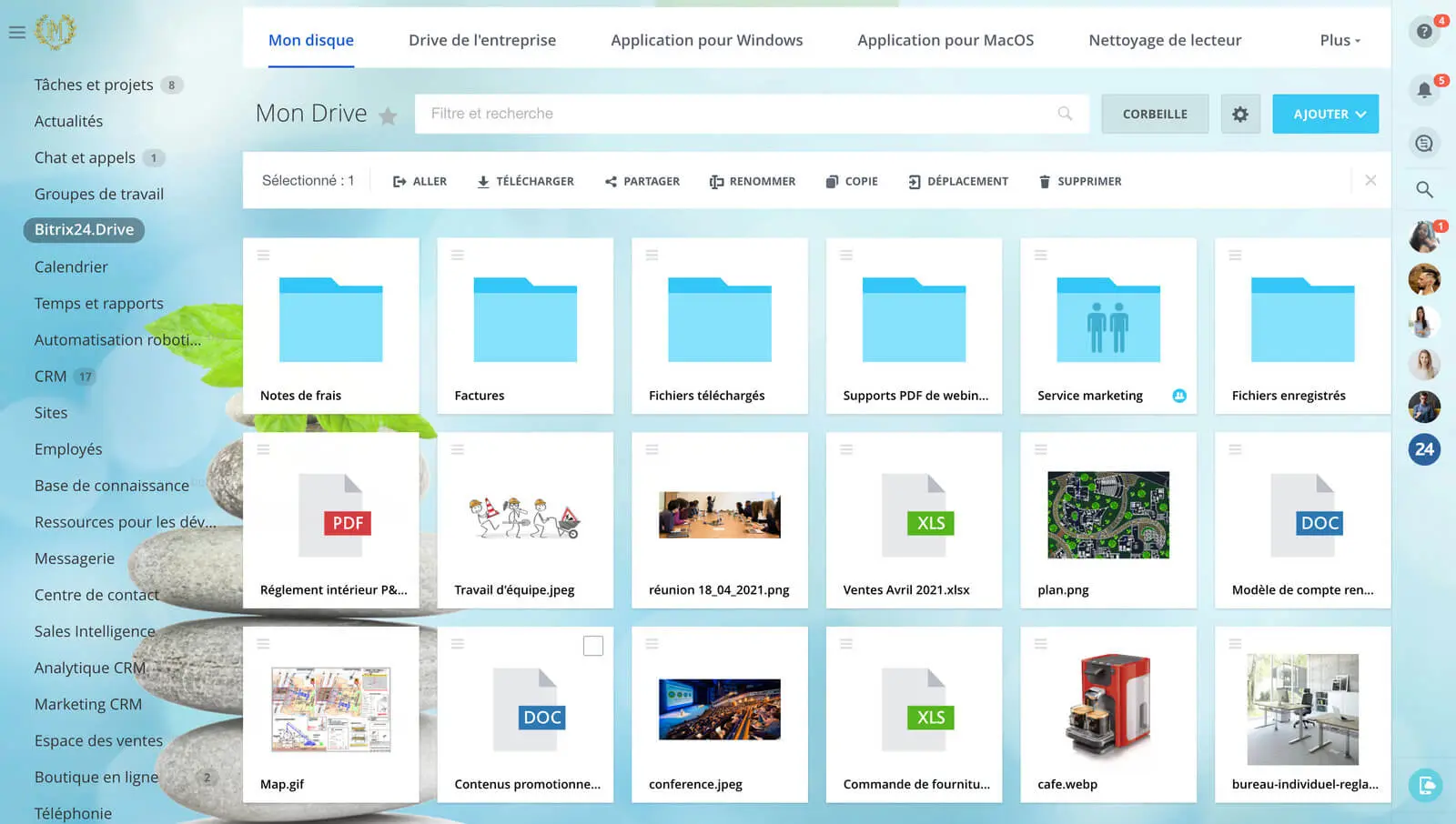Click the help question mark icon
Image resolution: width=1456 pixels, height=824 pixels.
point(1423,32)
